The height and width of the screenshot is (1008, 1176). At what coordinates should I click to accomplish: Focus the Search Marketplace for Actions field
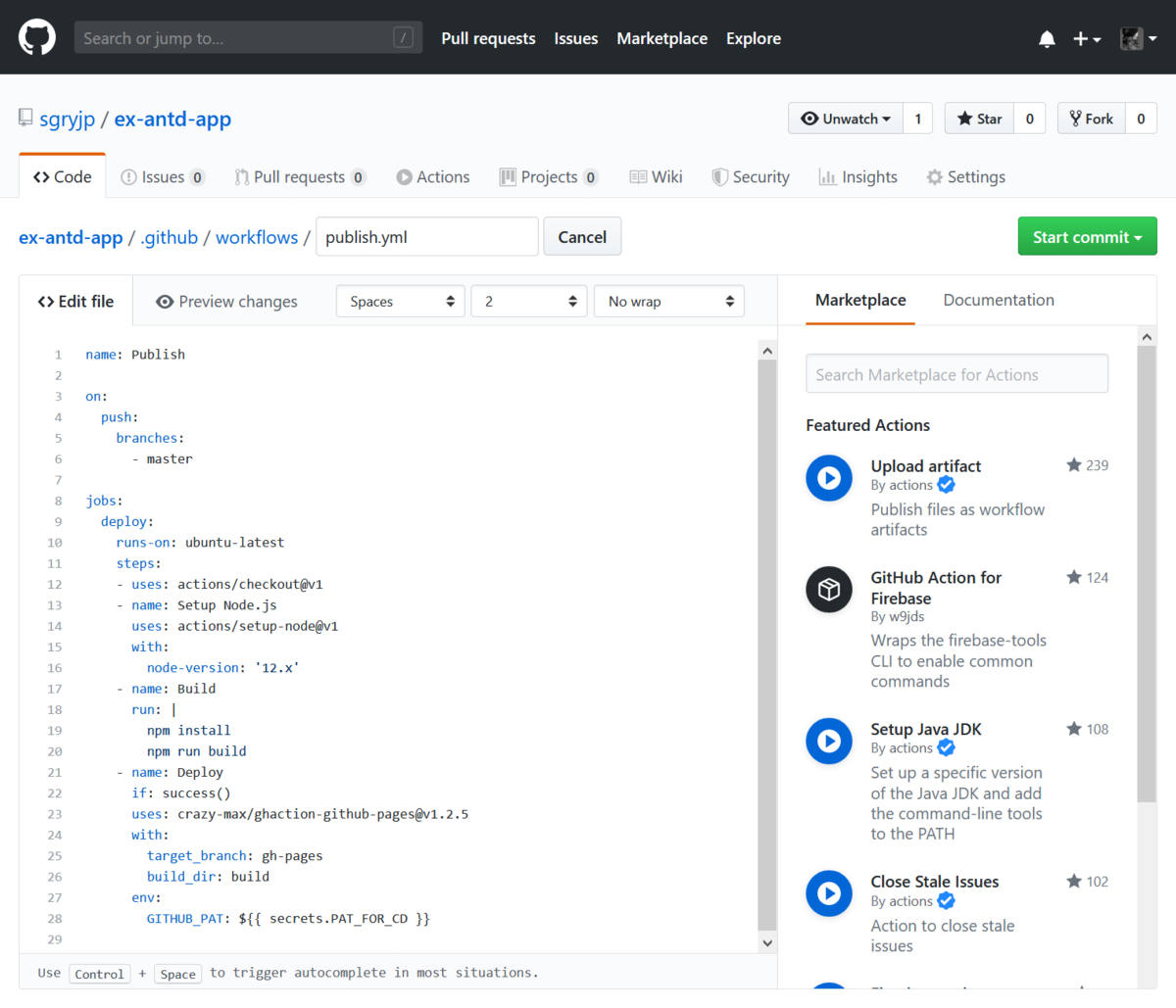957,374
